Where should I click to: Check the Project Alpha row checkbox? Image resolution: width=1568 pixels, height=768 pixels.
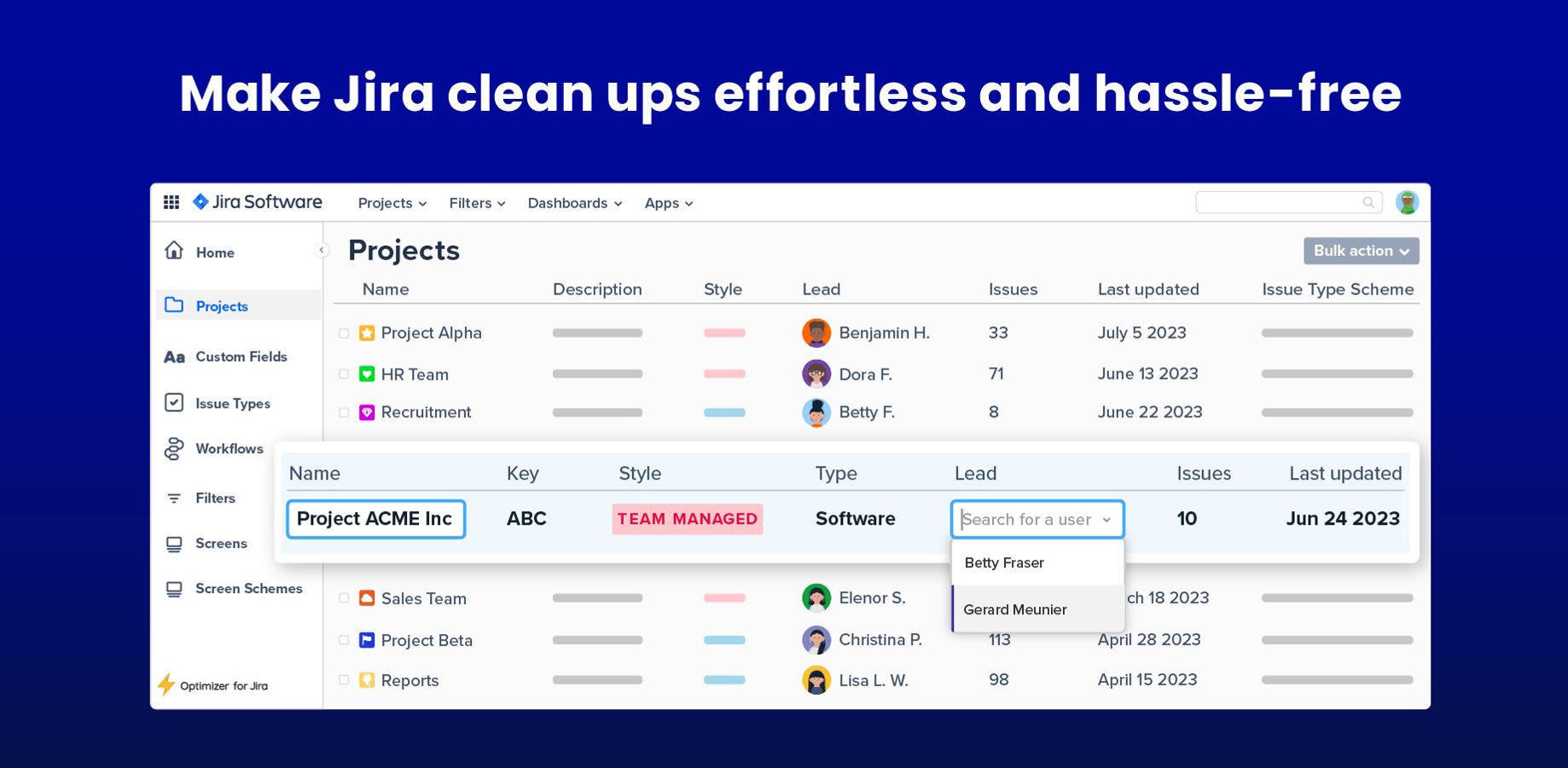tap(344, 334)
